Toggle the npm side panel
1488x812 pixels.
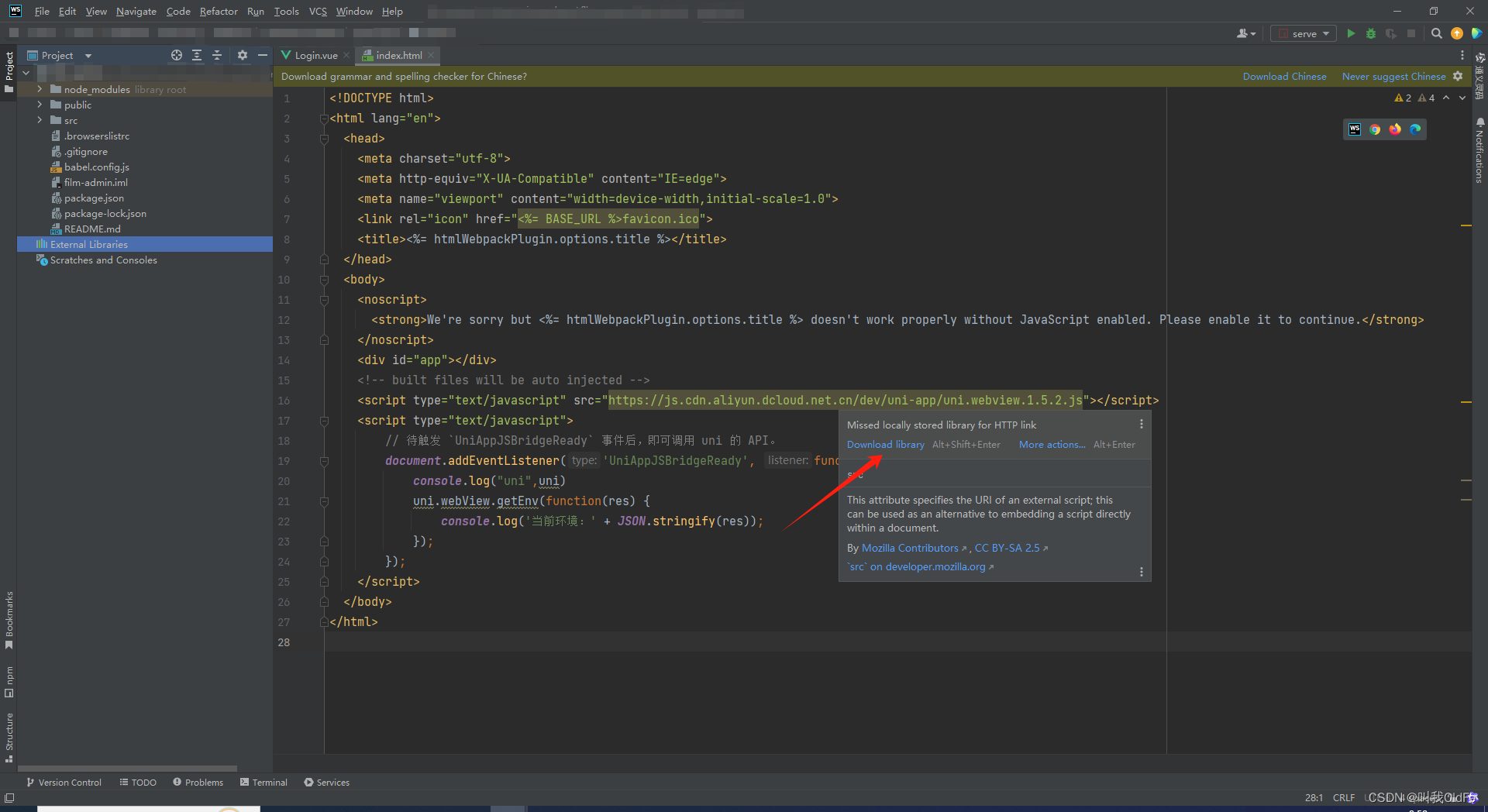[x=9, y=681]
